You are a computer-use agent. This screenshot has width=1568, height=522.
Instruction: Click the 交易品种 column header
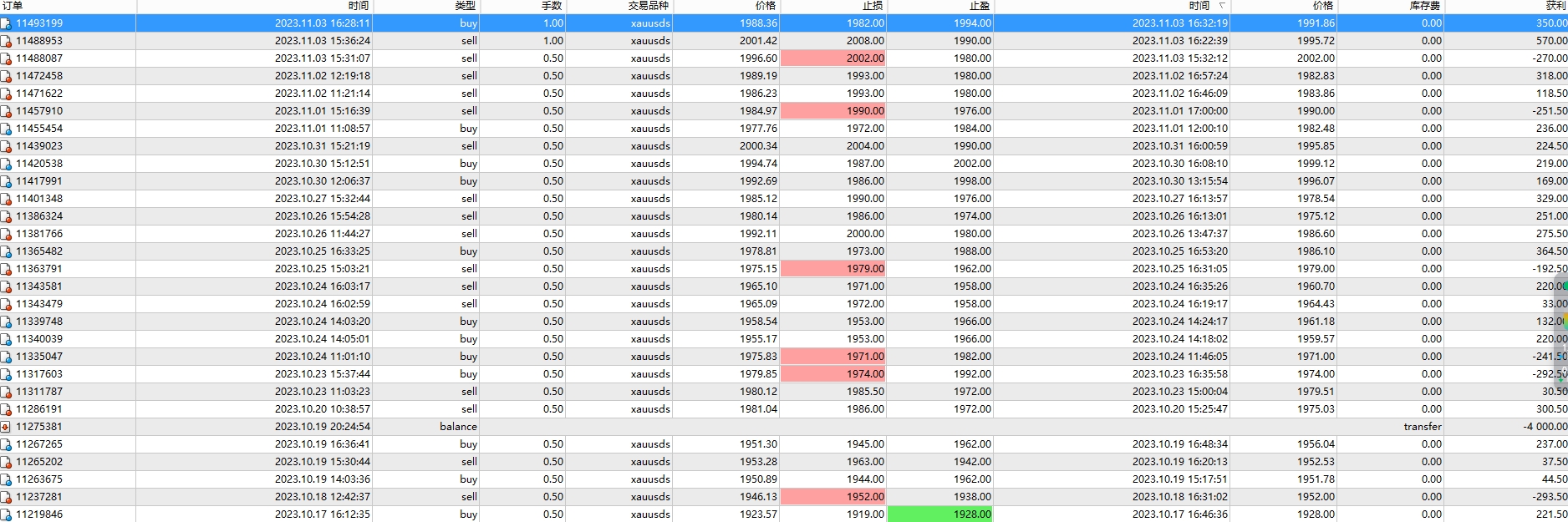point(619,6)
